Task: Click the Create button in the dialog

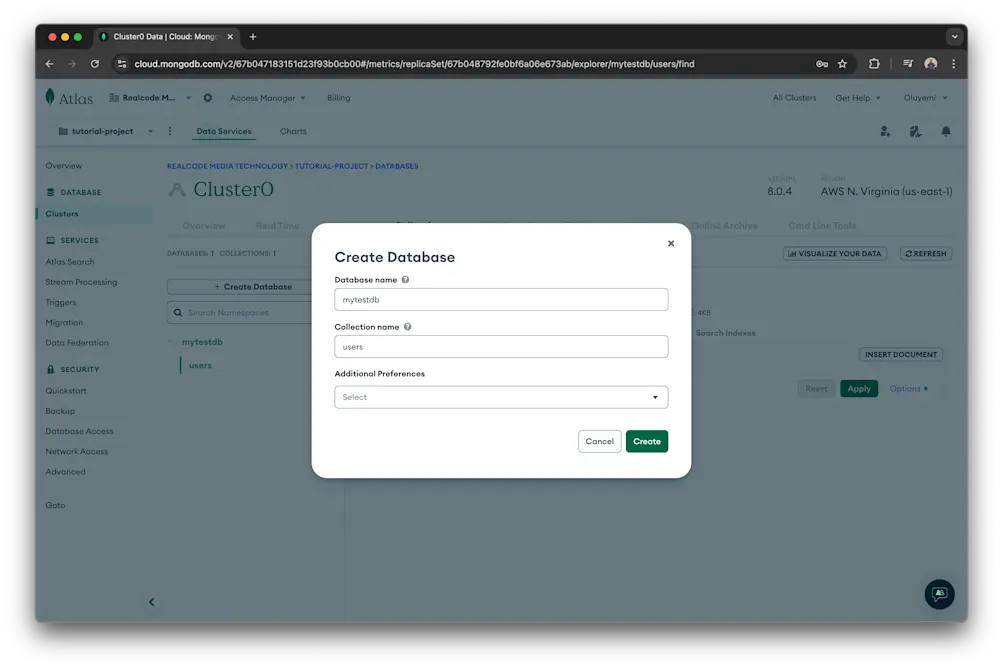Action: pyautogui.click(x=646, y=441)
